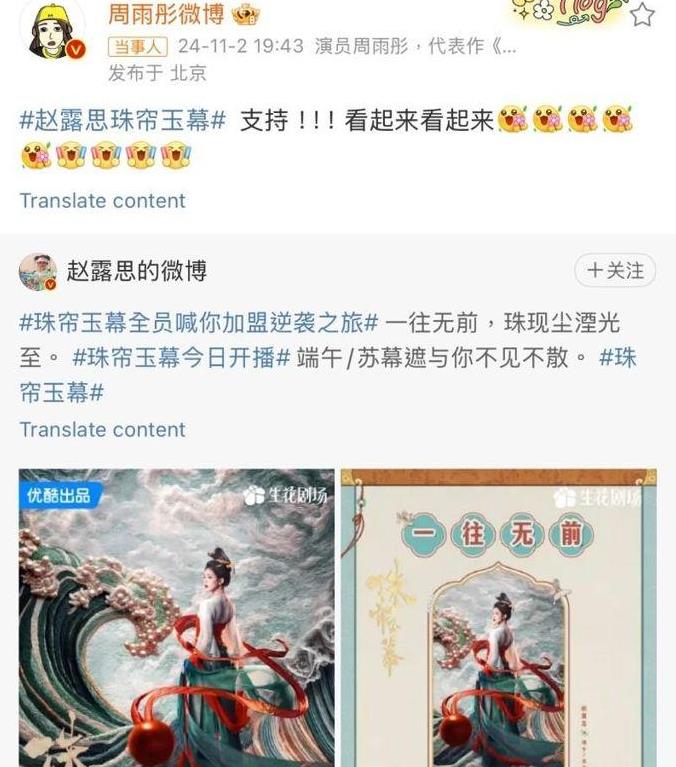Translate 周雨彤's post content
Viewport: 676px width, 767px height.
(102, 201)
